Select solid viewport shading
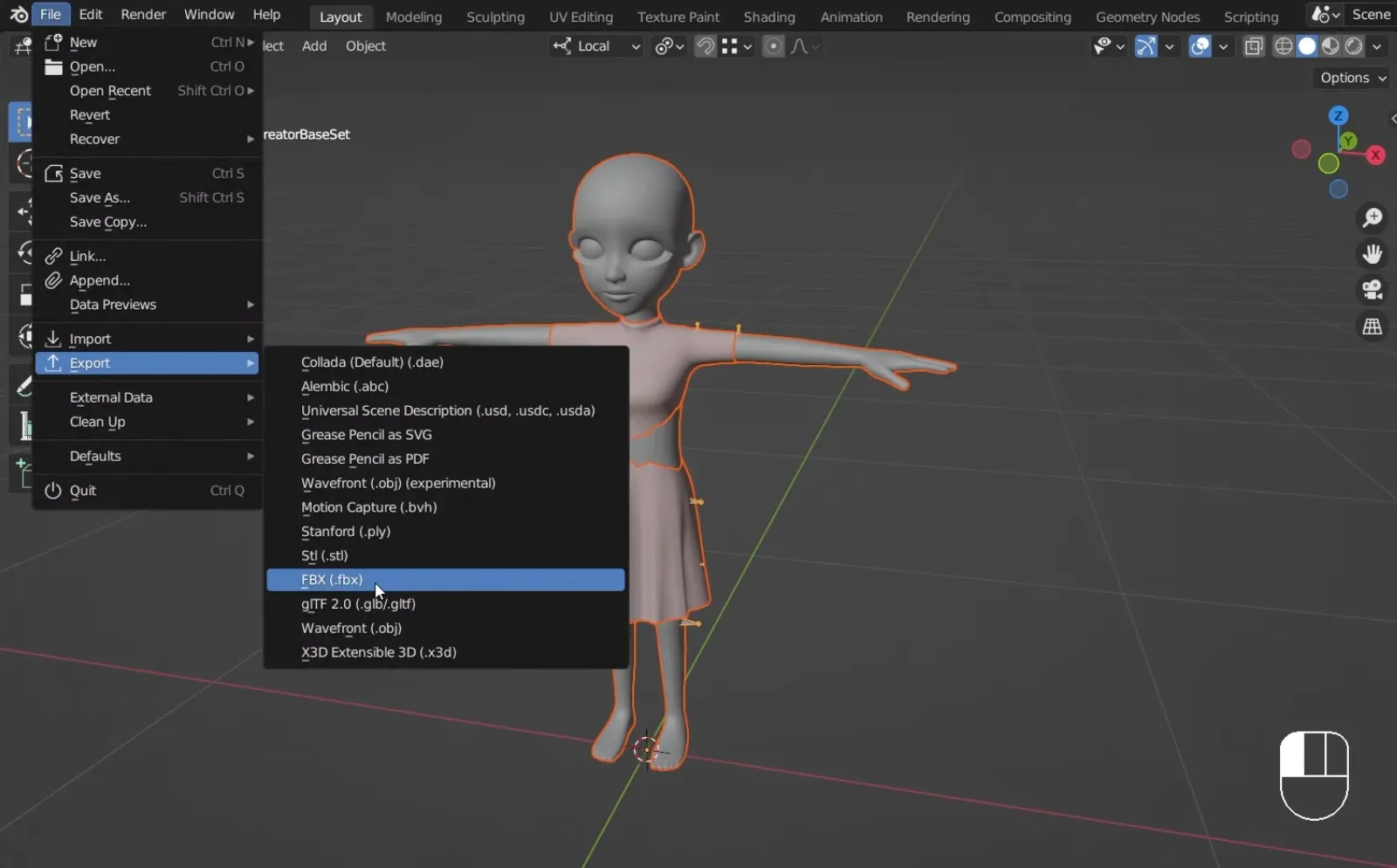The width and height of the screenshot is (1397, 868). [1306, 46]
